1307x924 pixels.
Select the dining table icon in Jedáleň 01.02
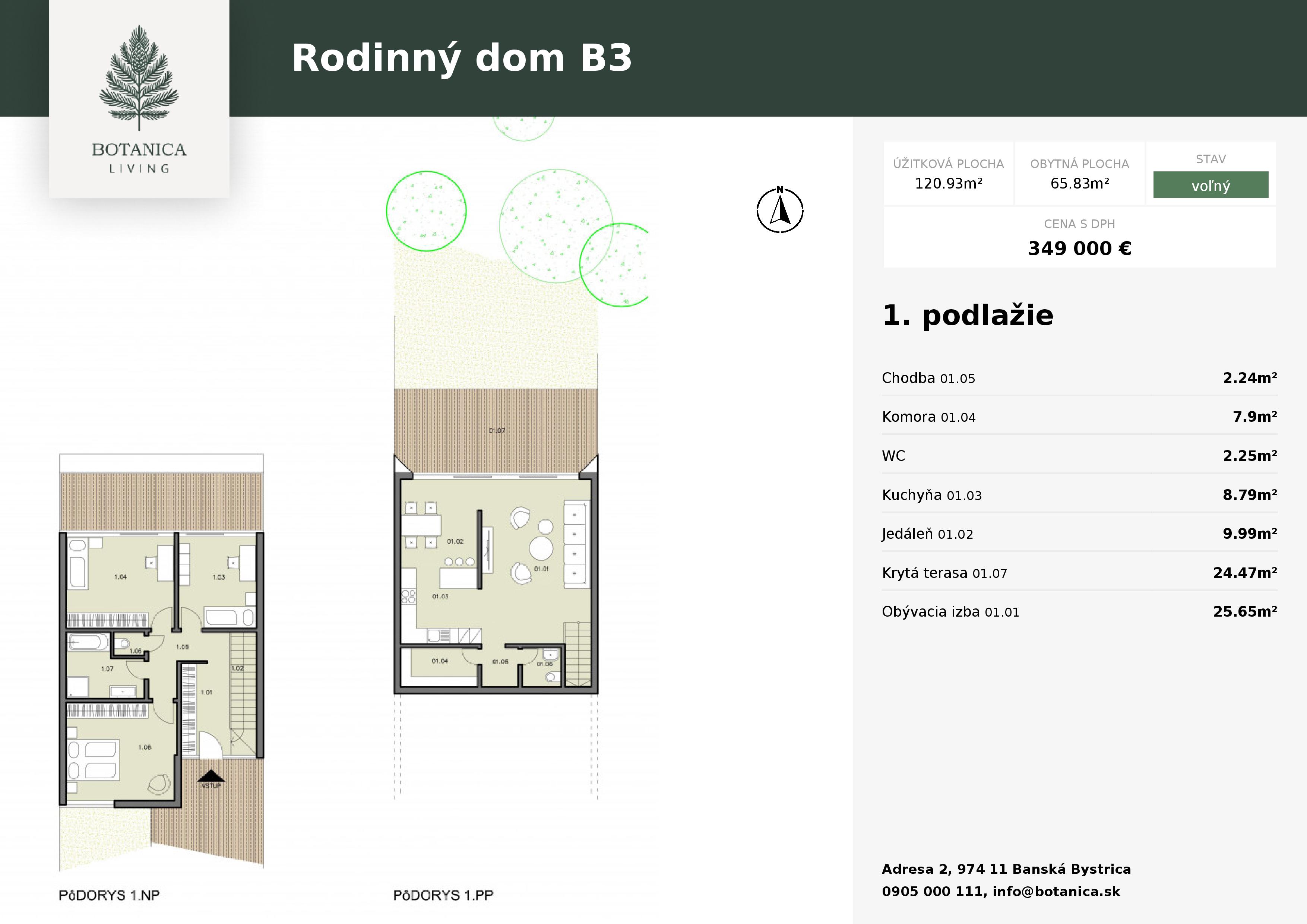[421, 526]
